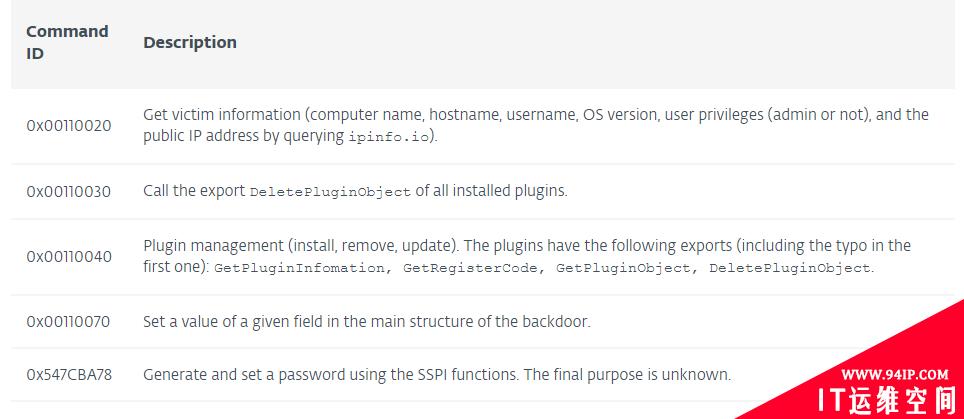Select command ID 0x00110030 cell
The height and width of the screenshot is (419, 964).
pyautogui.click(x=69, y=192)
